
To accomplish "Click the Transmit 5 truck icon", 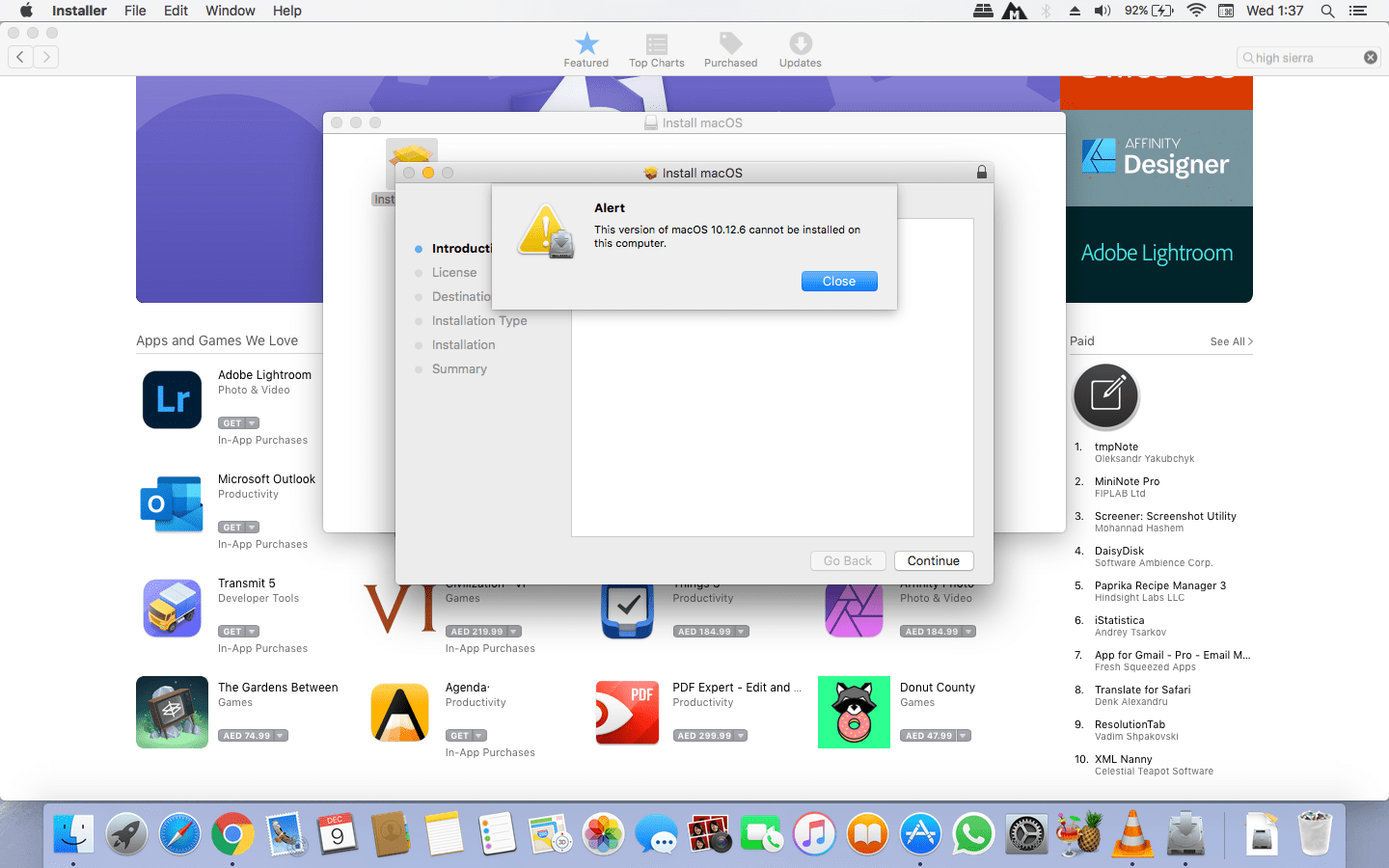I will (x=172, y=608).
